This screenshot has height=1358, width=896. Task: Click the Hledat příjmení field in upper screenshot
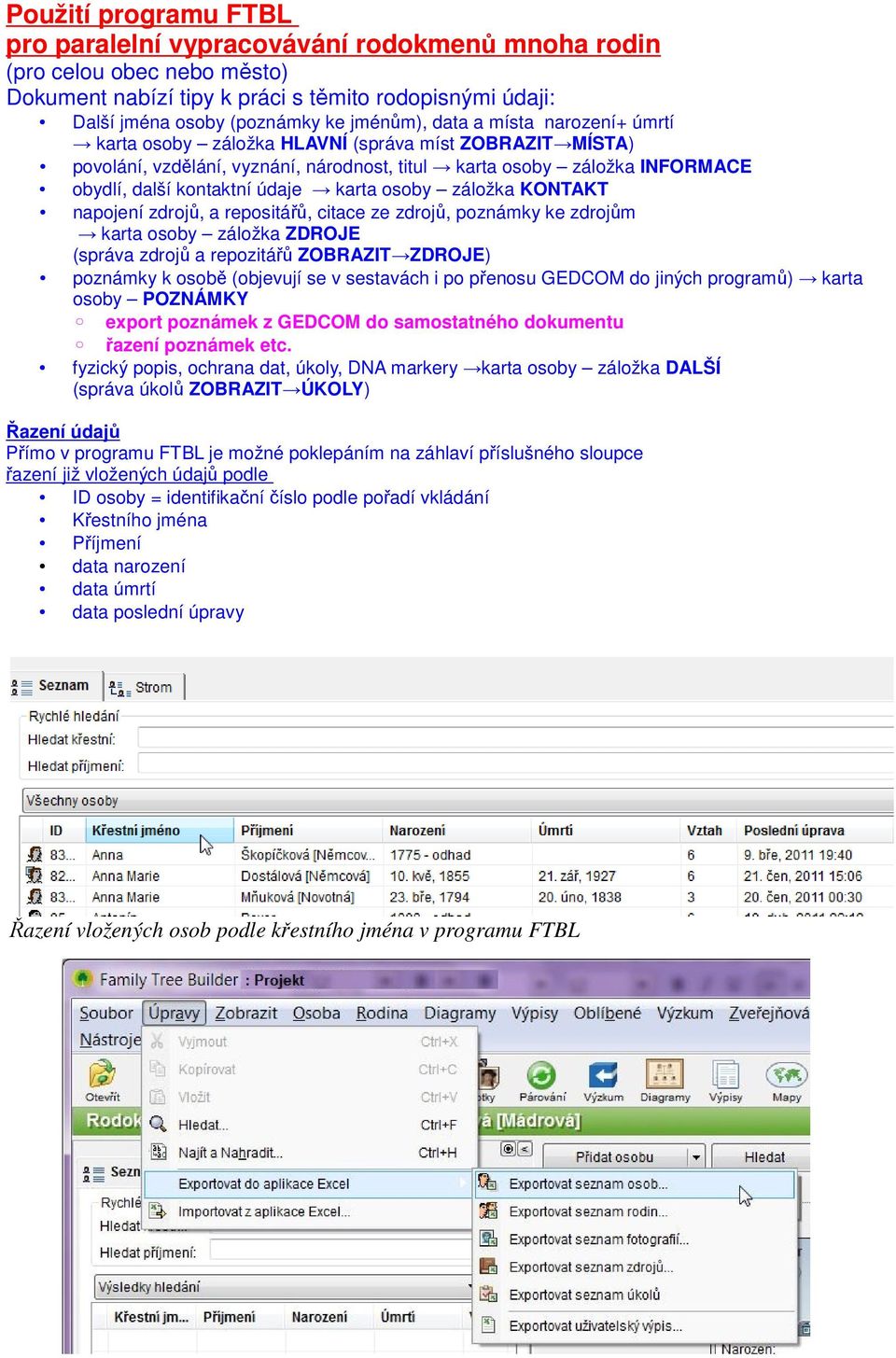[x=515, y=765]
